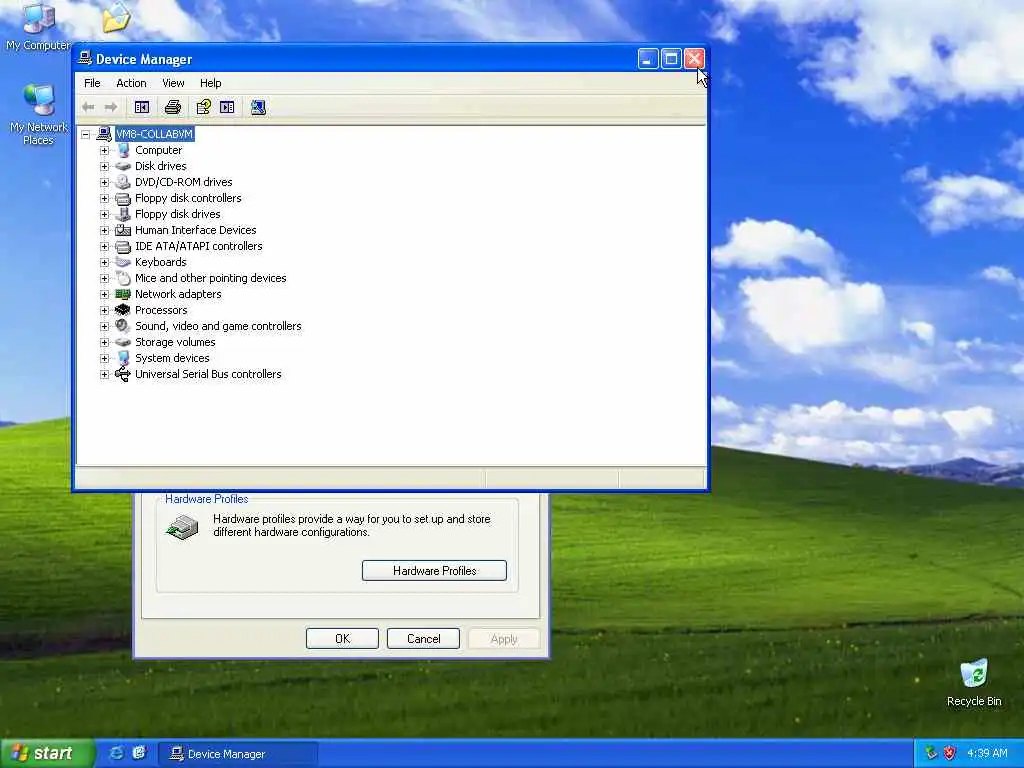1024x768 pixels.
Task: Select the Processors text label
Action: (x=161, y=310)
